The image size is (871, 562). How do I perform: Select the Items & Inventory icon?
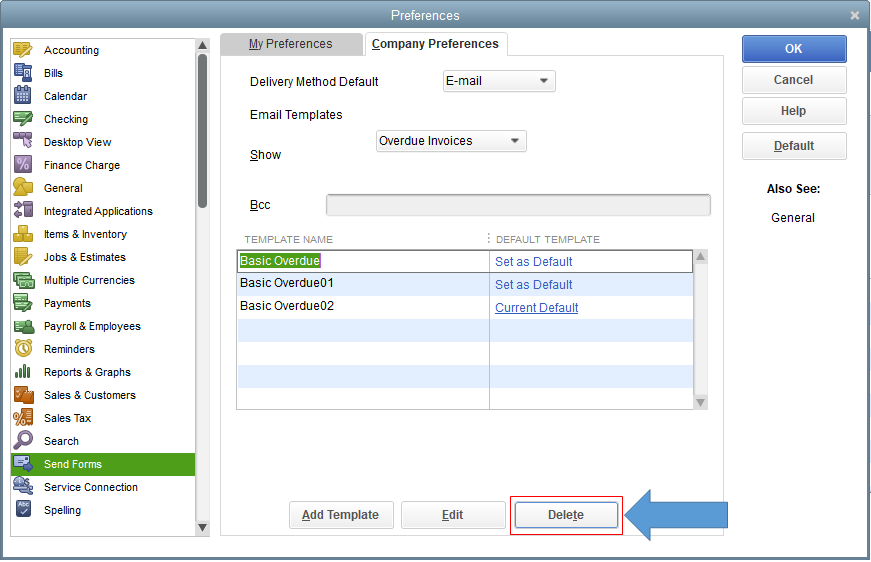tap(23, 234)
